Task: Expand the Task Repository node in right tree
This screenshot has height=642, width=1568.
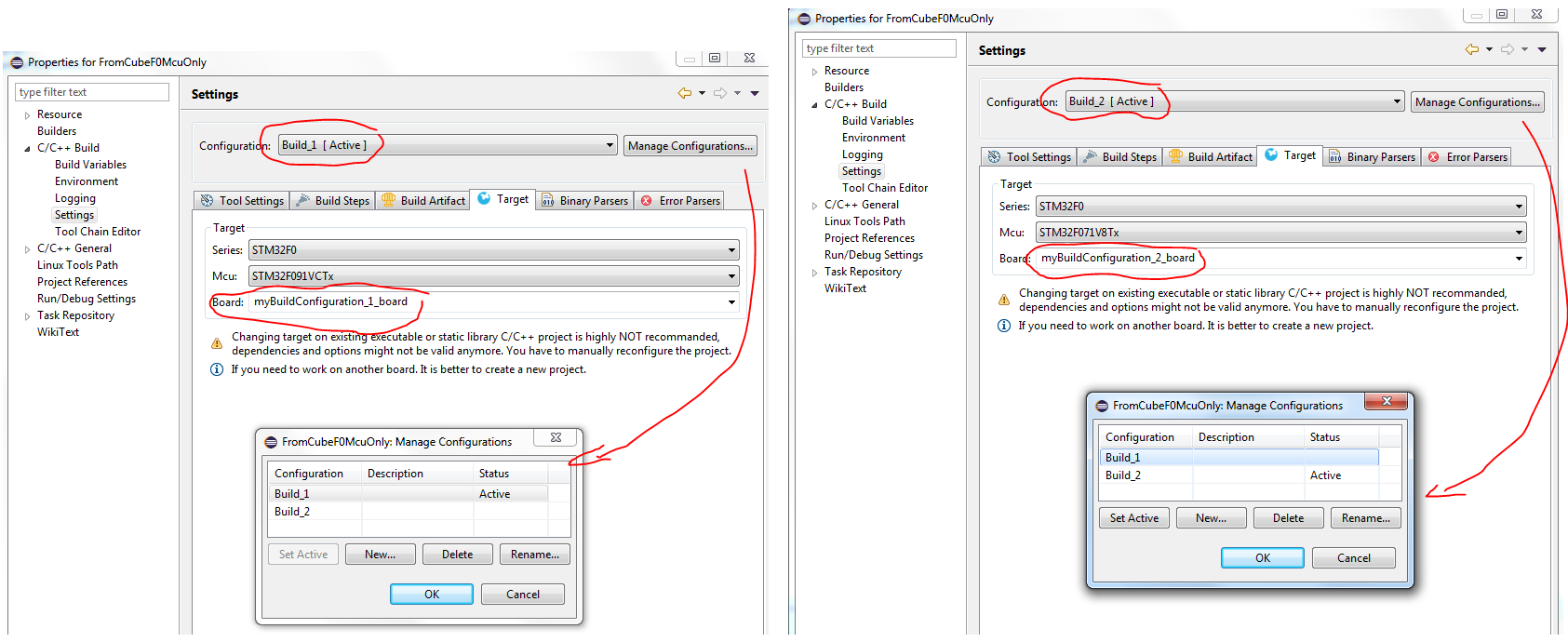Action: pos(814,273)
